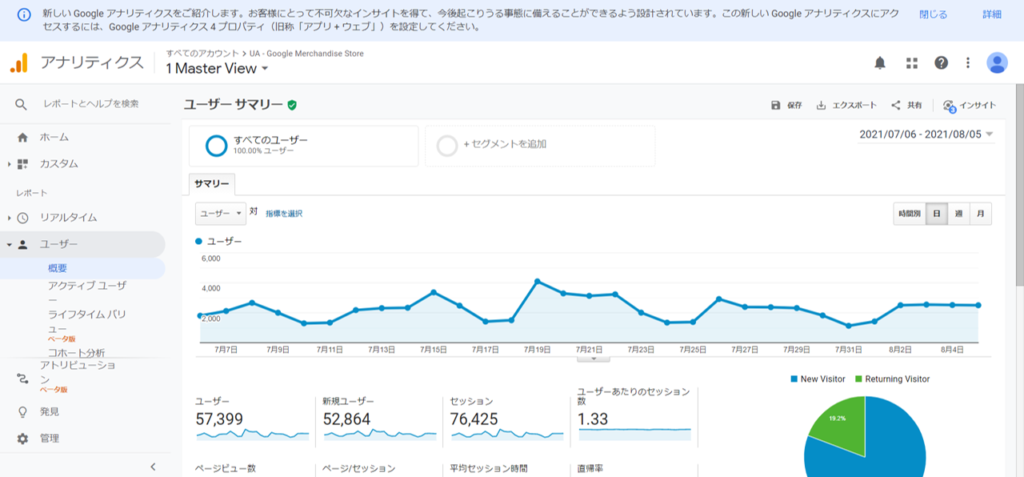
Task: Click the ホーム home icon
Action: [x=23, y=137]
